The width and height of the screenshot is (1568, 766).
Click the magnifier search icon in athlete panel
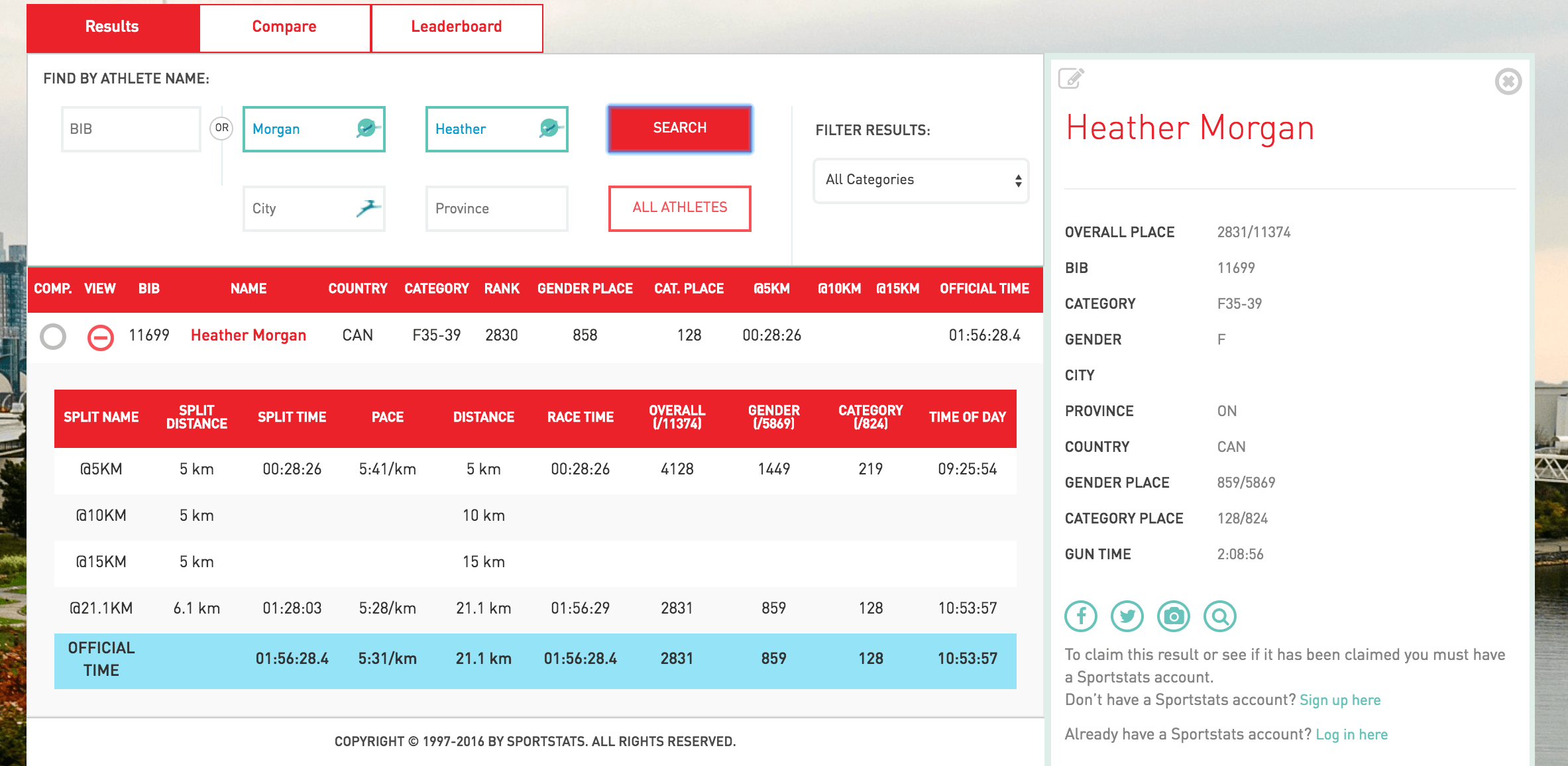pos(1220,616)
